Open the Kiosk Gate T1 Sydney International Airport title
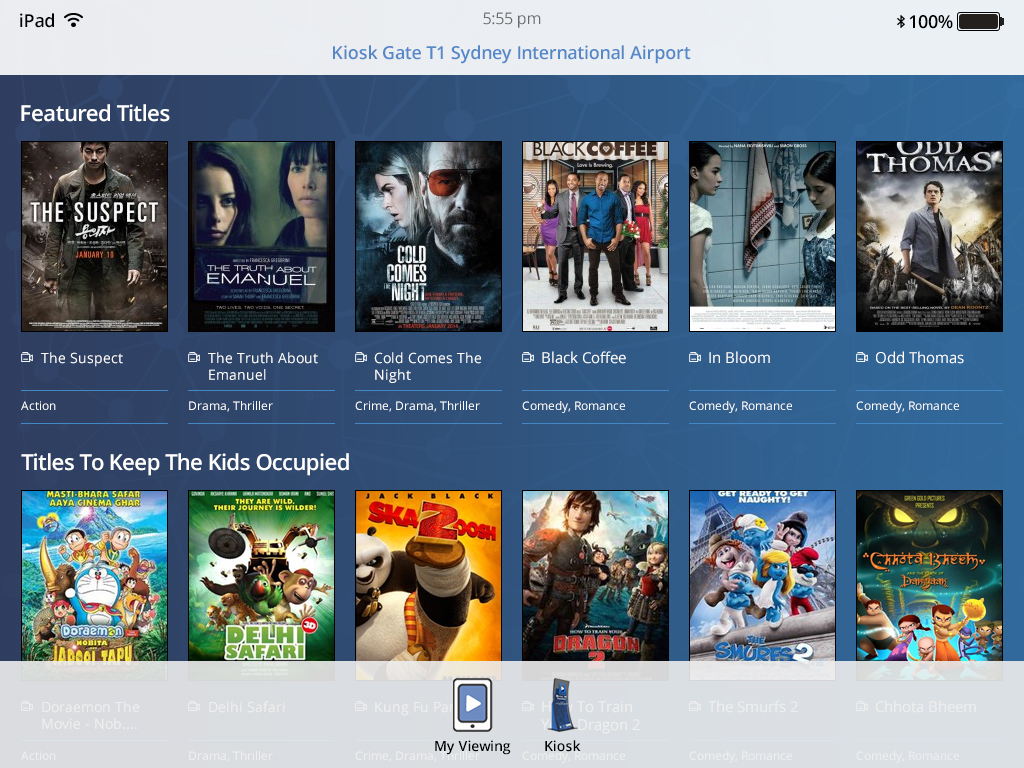 tap(511, 52)
